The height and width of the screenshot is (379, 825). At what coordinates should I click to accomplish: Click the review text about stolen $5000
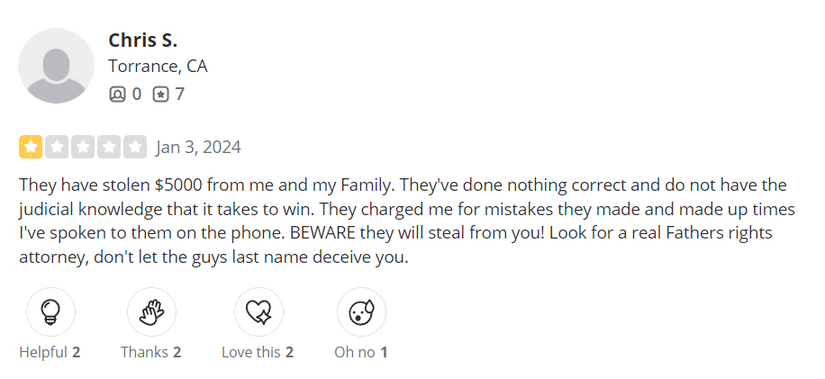407,222
